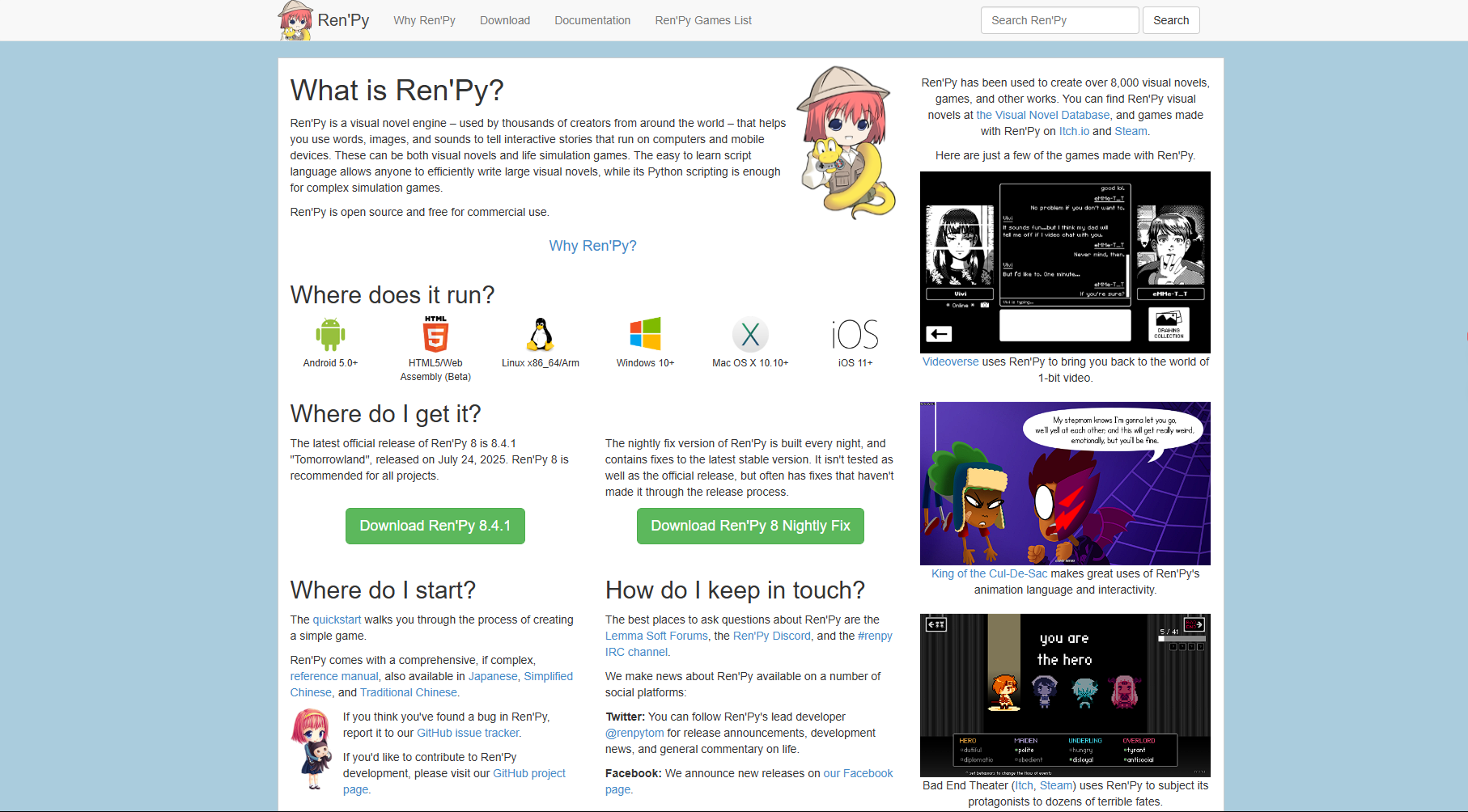Open the Visual Novel Database link
Image resolution: width=1468 pixels, height=812 pixels.
tap(1043, 115)
